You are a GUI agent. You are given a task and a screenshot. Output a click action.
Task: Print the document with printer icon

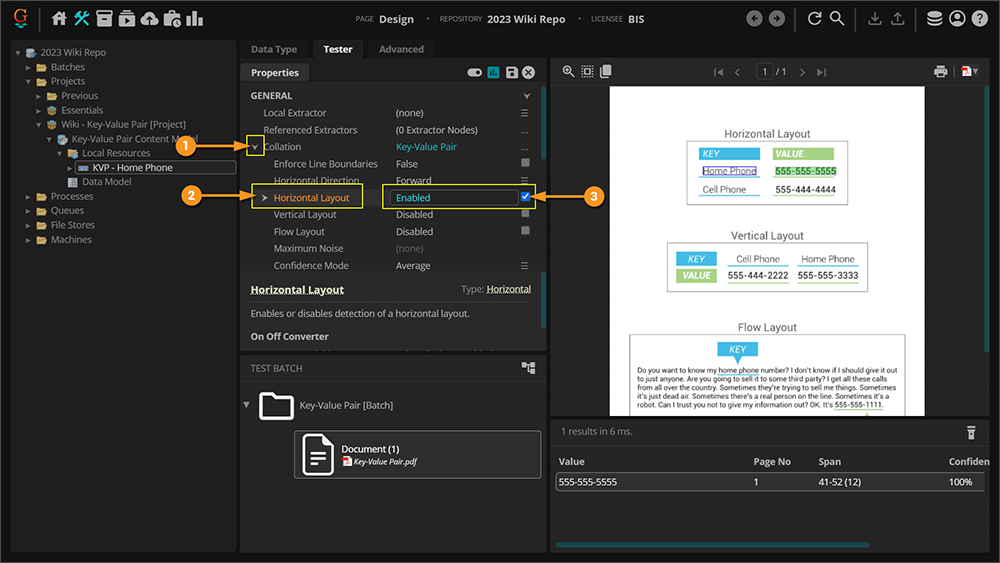(940, 72)
